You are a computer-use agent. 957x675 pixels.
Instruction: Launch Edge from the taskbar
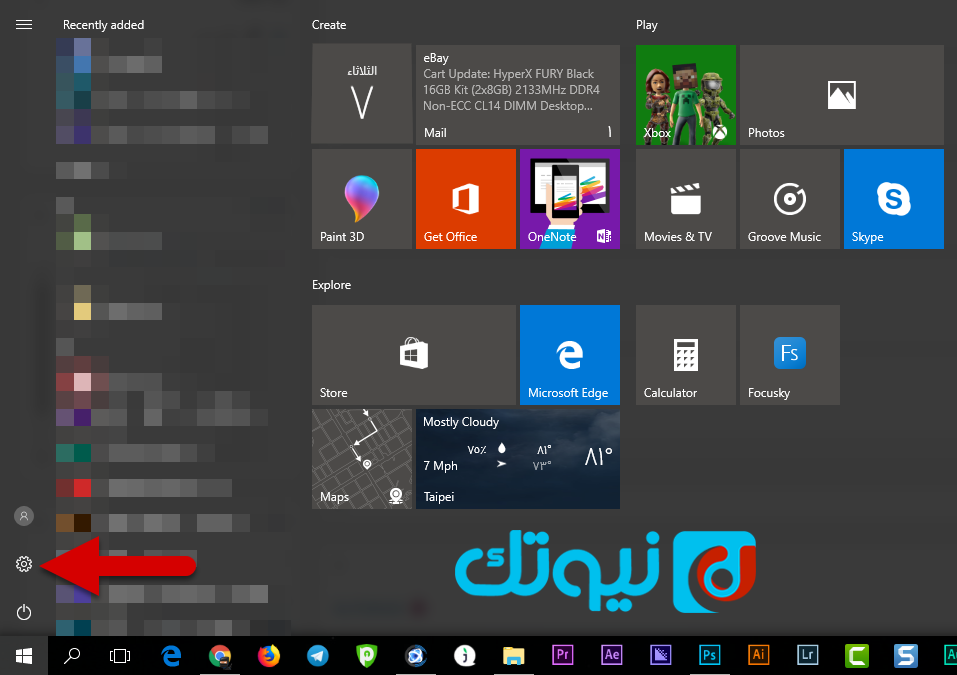pyautogui.click(x=171, y=656)
